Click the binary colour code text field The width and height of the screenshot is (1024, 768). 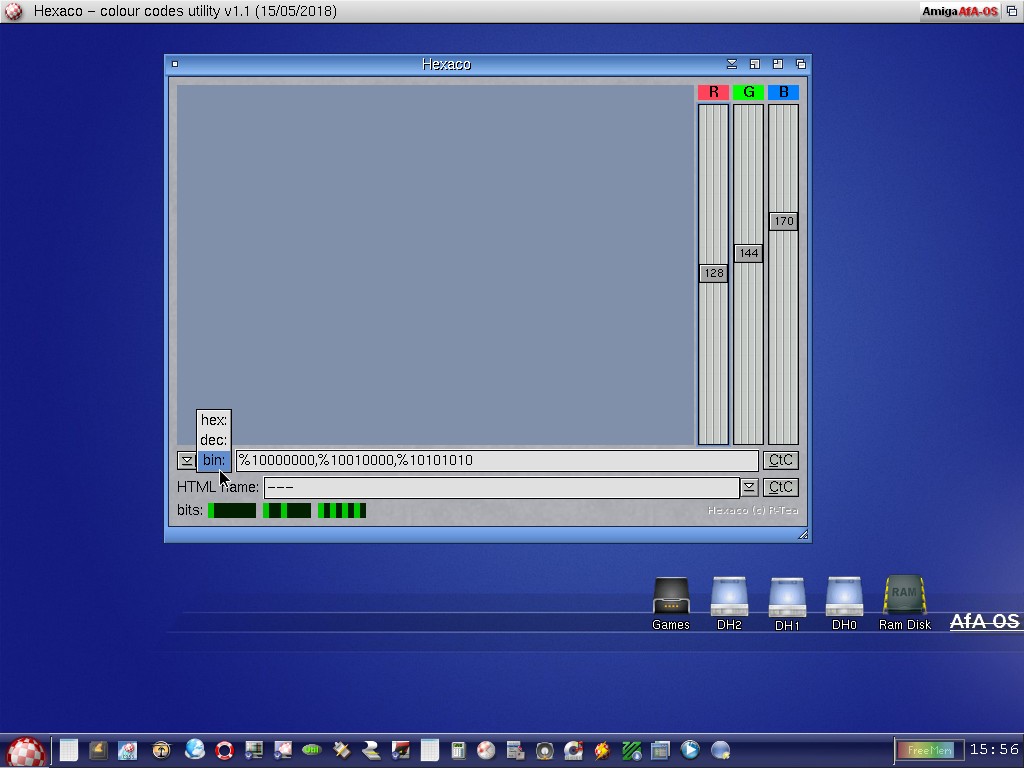497,460
